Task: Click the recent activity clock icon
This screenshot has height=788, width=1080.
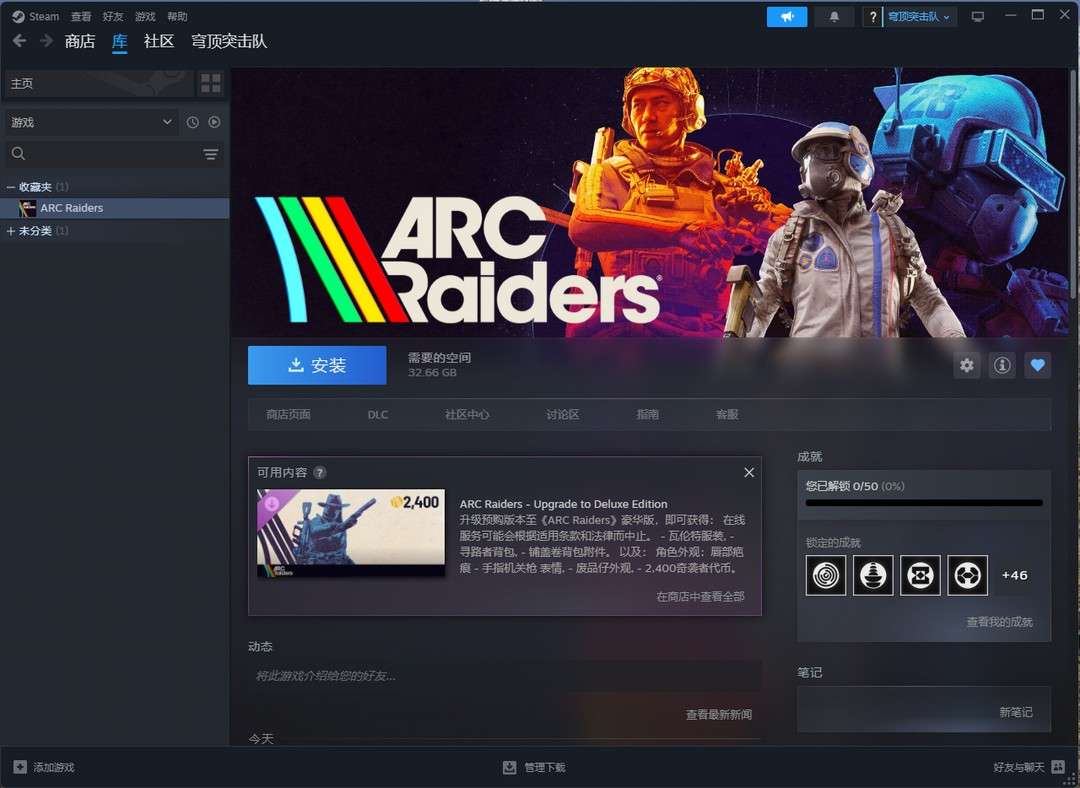Action: tap(193, 122)
